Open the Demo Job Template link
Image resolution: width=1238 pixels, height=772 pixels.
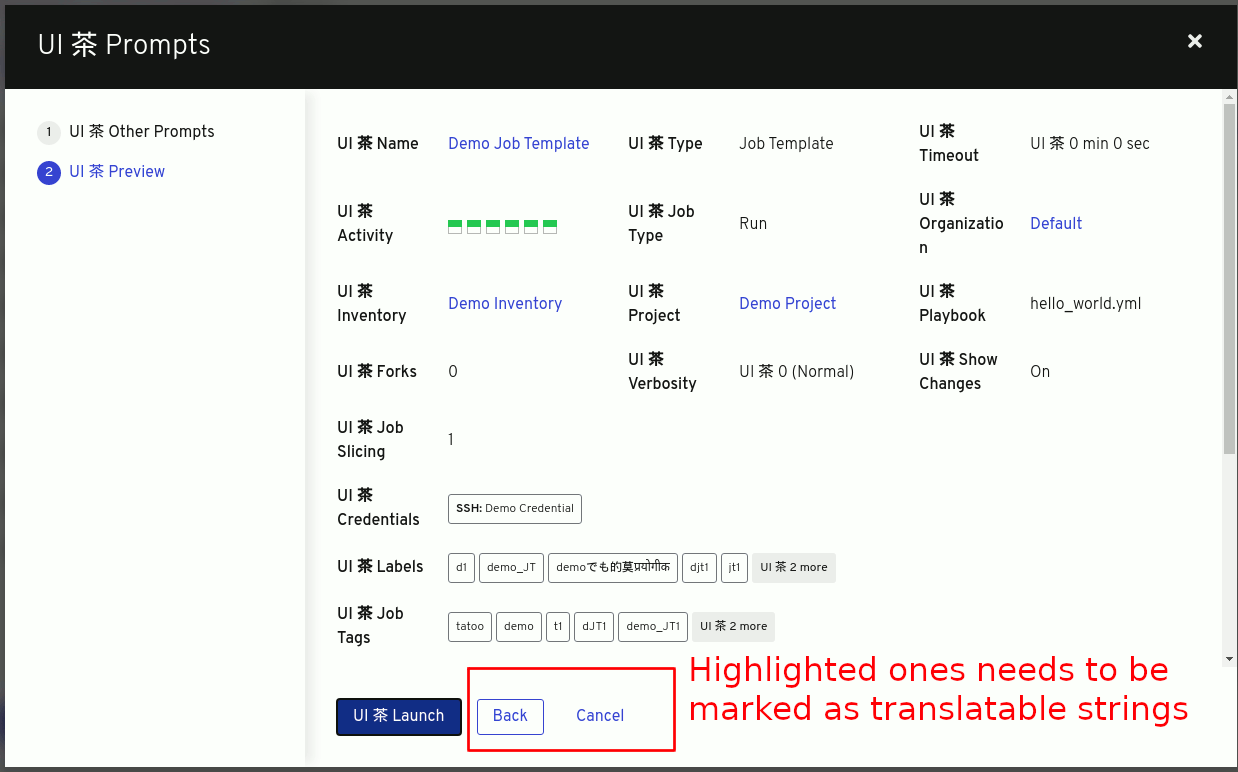pyautogui.click(x=518, y=143)
